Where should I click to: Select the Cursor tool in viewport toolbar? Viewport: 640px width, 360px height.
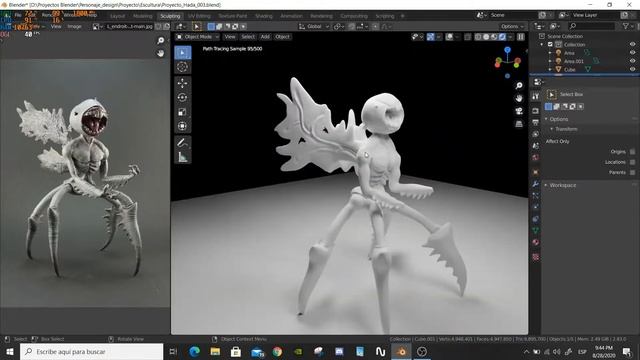[182, 67]
